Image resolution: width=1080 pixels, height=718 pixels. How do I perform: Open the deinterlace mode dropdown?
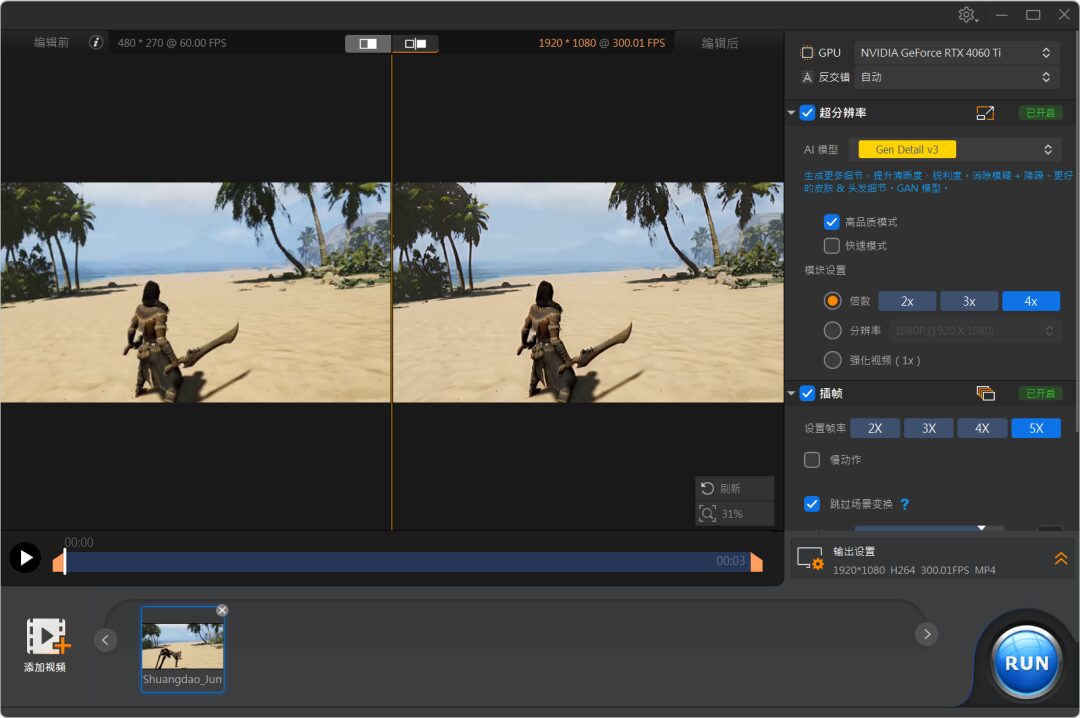tap(956, 77)
